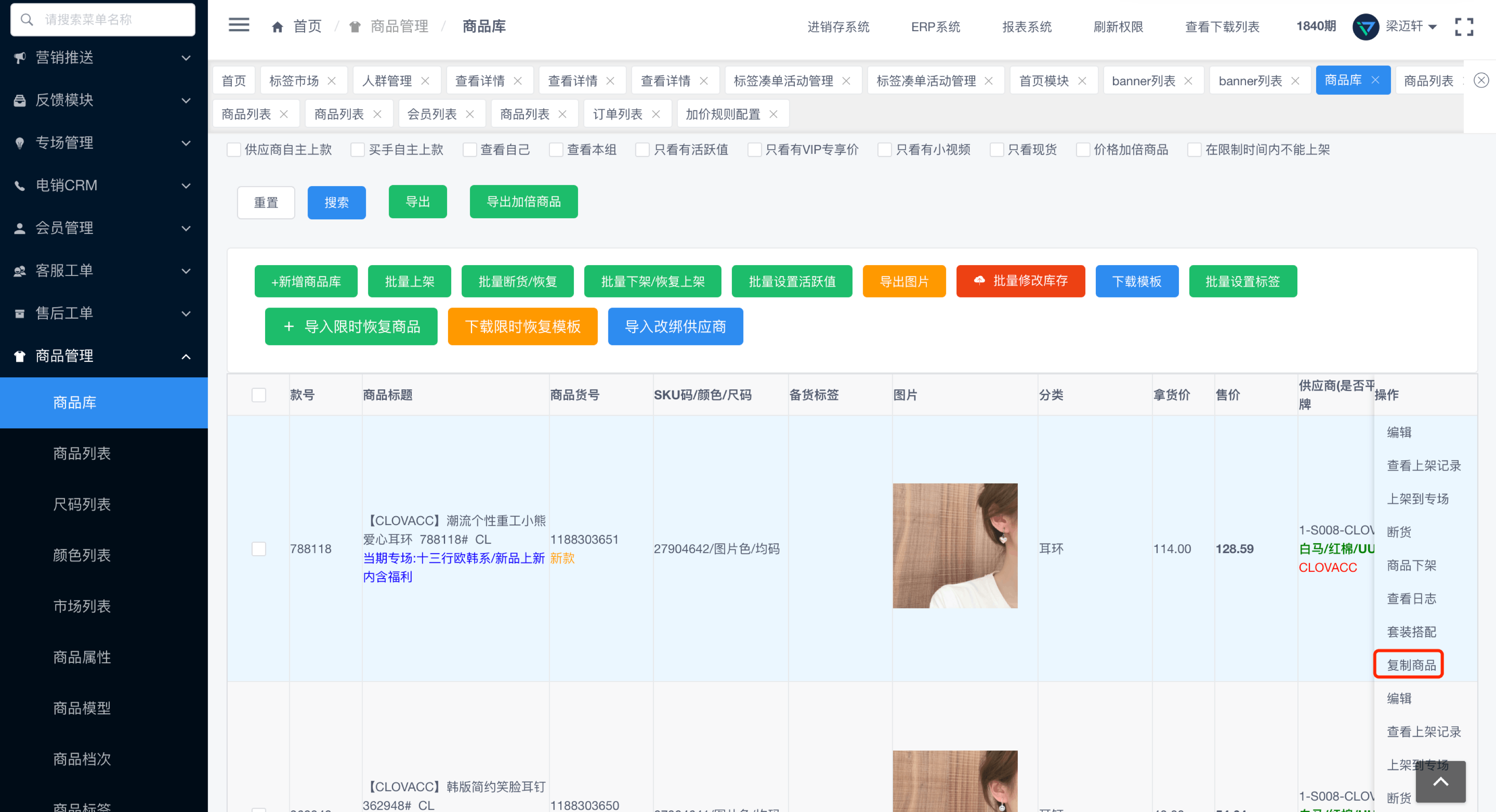Click the user avatar logo icon

pyautogui.click(x=1366, y=27)
